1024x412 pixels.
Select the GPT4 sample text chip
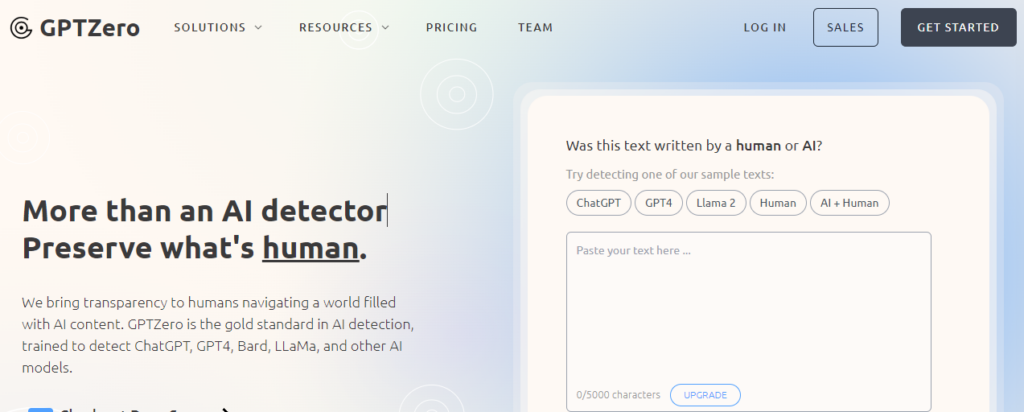(658, 203)
